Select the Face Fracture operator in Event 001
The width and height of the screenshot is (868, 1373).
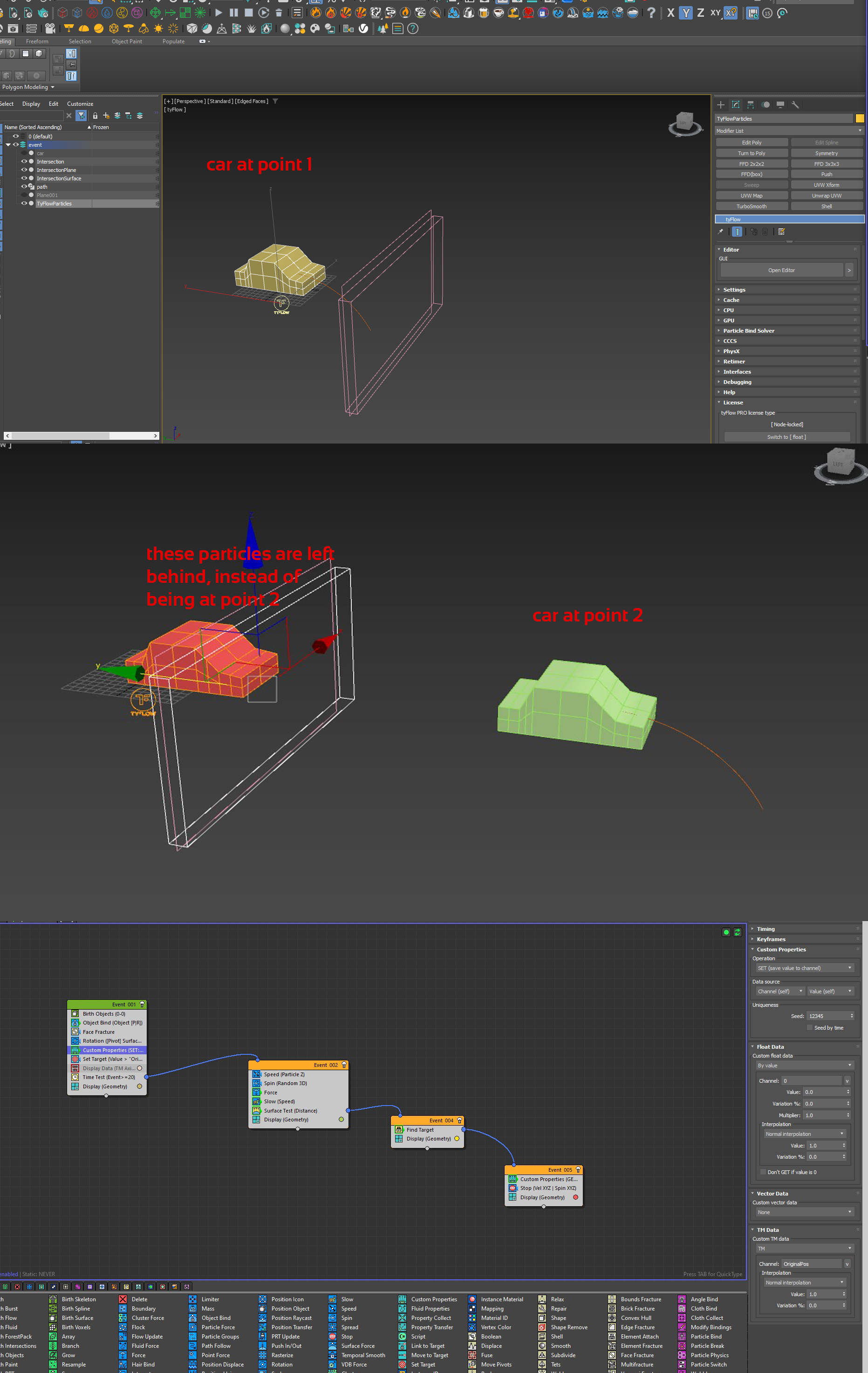(x=98, y=1032)
